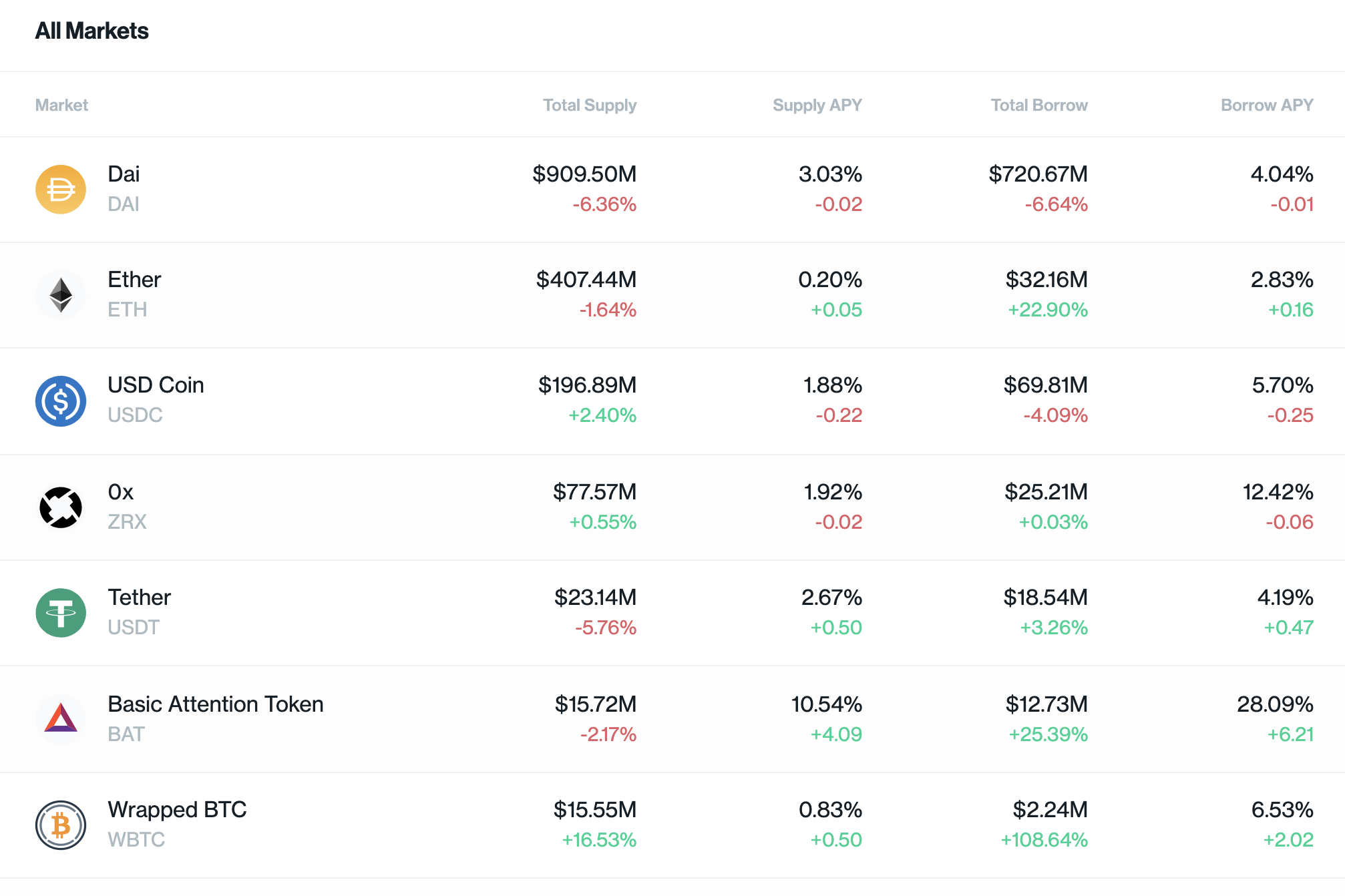Screen dimensions: 1345x896
Task: Sort by the Total Supply column header
Action: [x=590, y=105]
